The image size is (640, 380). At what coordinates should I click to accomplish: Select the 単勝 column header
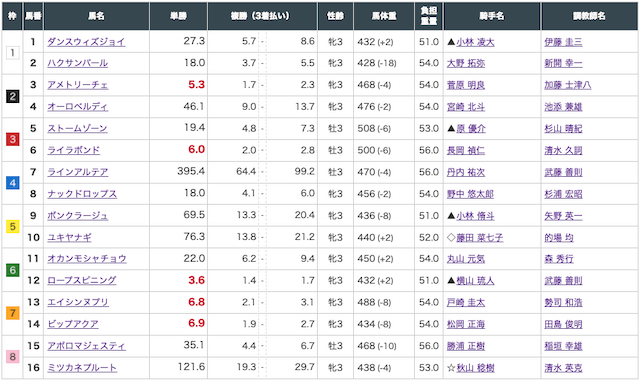click(178, 16)
